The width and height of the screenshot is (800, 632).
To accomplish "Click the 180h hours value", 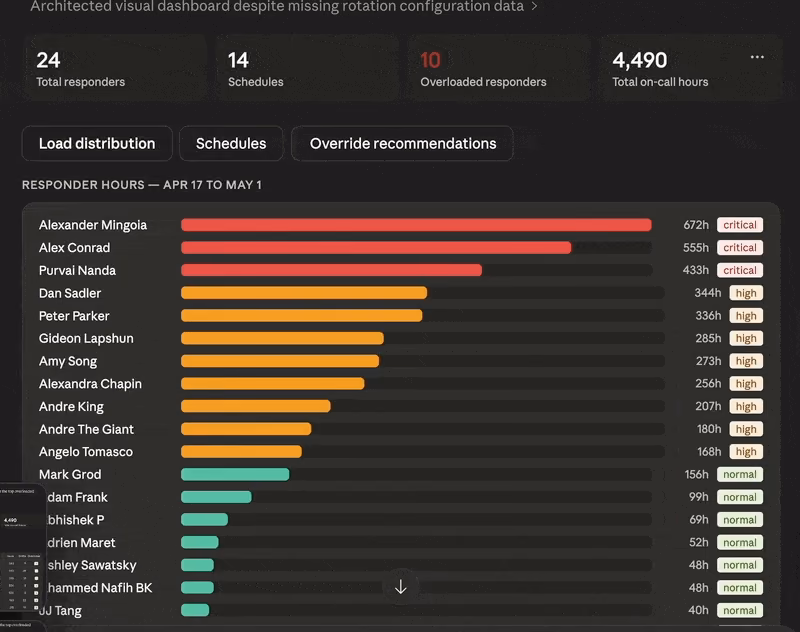I will point(709,429).
